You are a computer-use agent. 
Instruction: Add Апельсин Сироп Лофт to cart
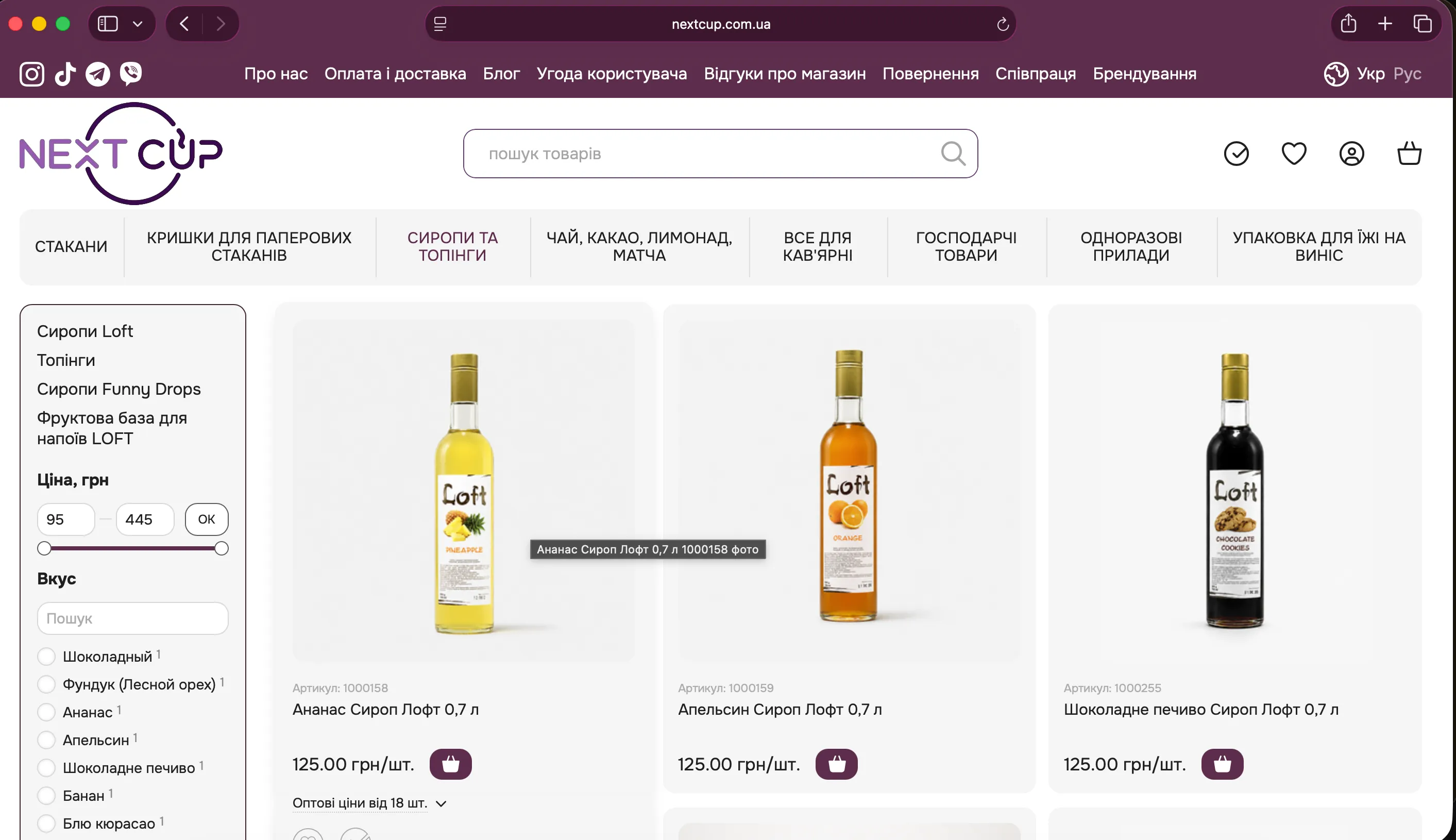click(x=837, y=764)
